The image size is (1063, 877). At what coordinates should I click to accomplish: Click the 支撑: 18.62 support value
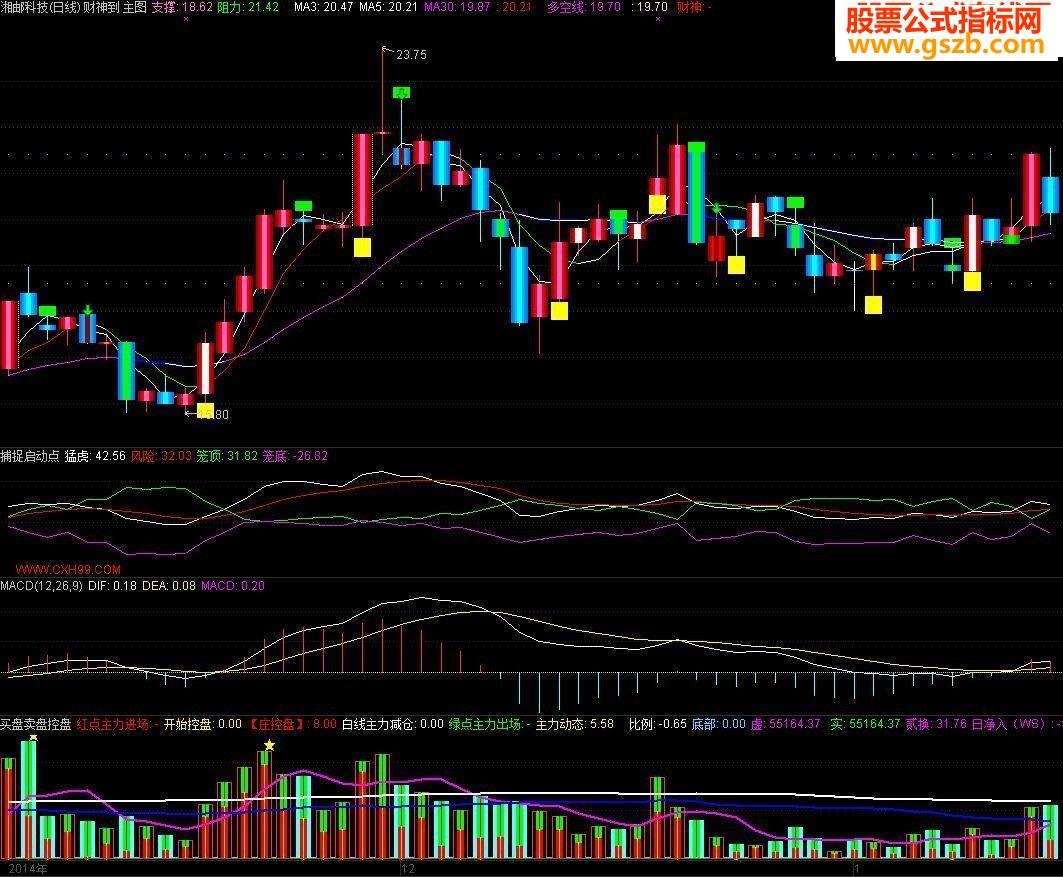[182, 7]
